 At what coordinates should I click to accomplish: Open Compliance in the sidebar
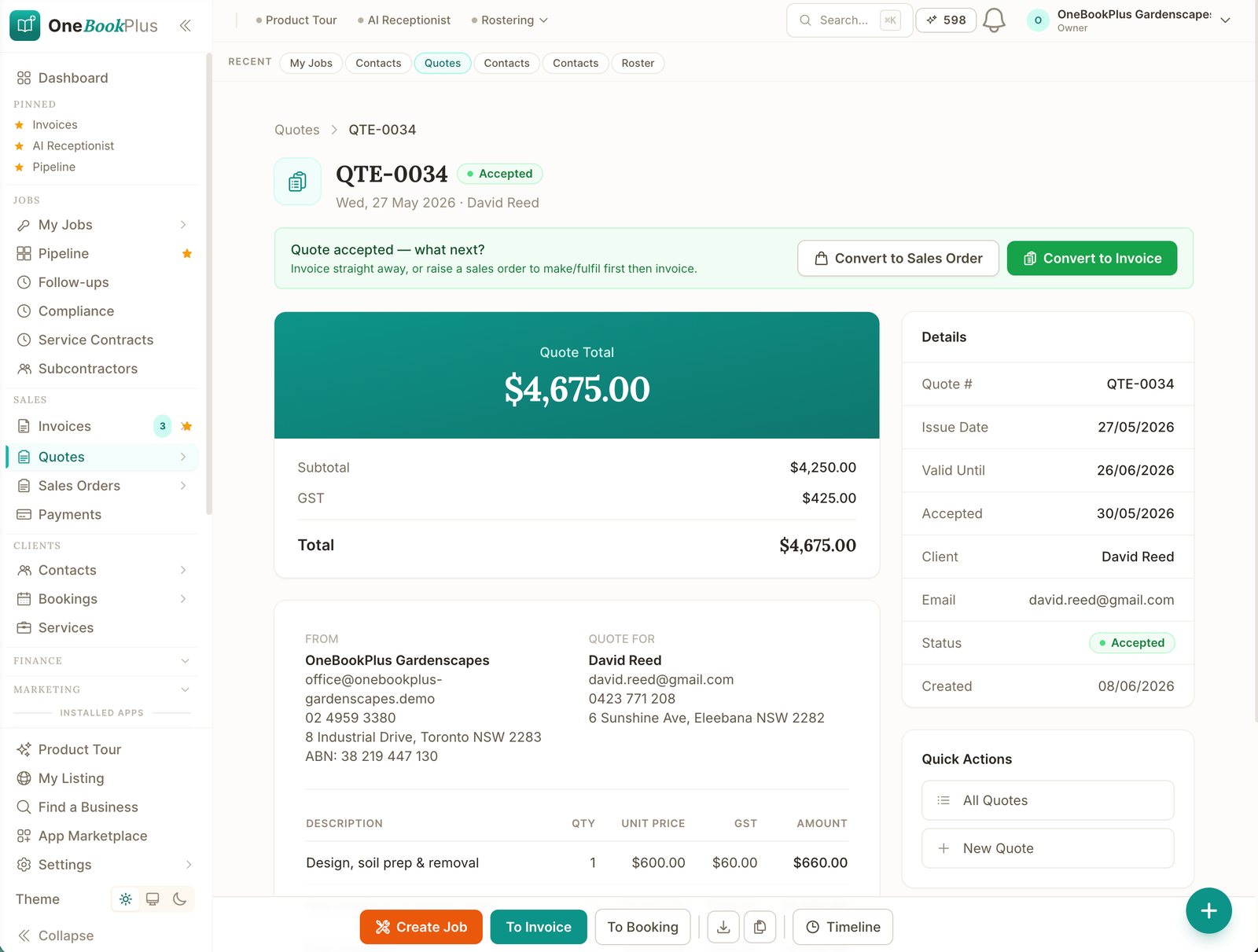(x=75, y=311)
